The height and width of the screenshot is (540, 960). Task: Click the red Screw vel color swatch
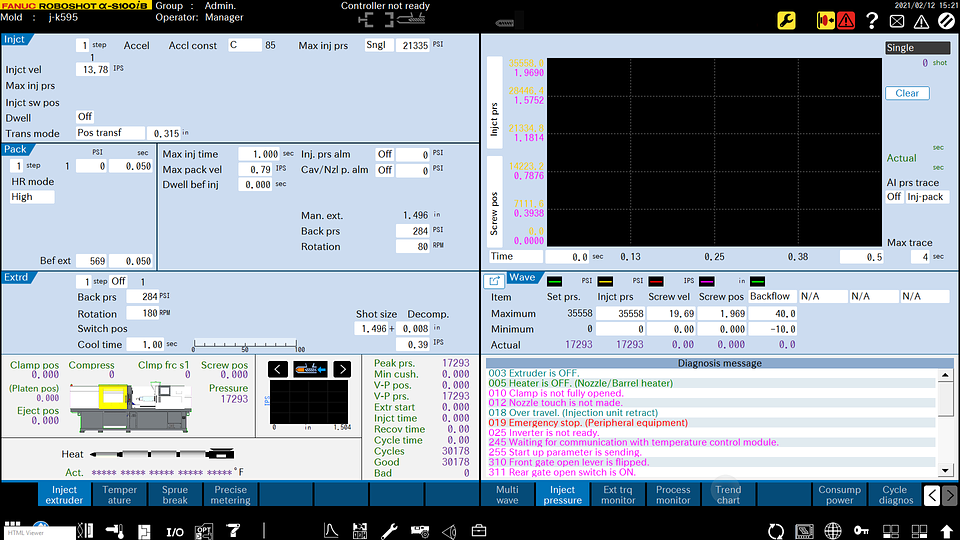[x=656, y=281]
